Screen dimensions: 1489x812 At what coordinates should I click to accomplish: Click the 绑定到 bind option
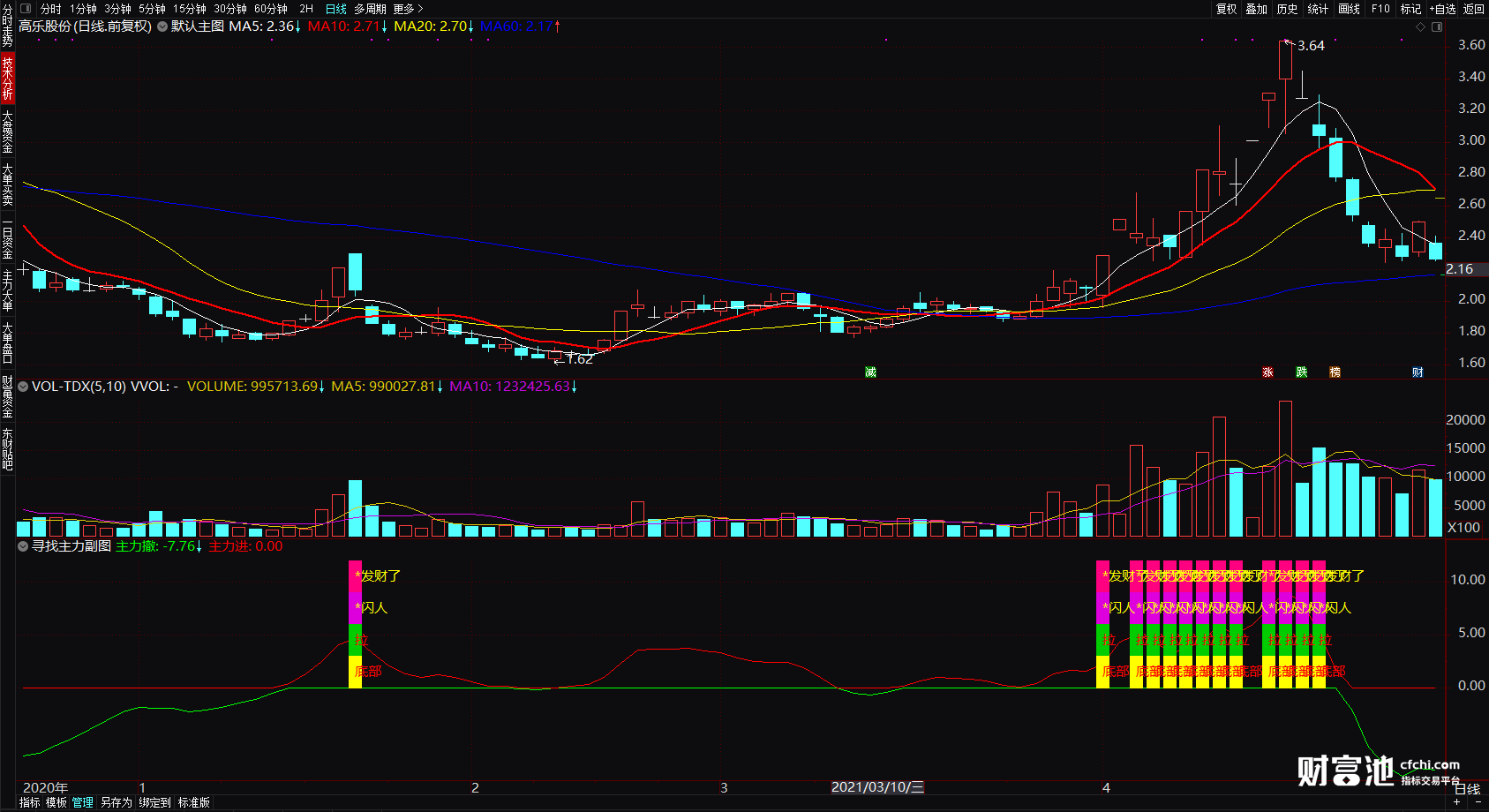point(154,802)
